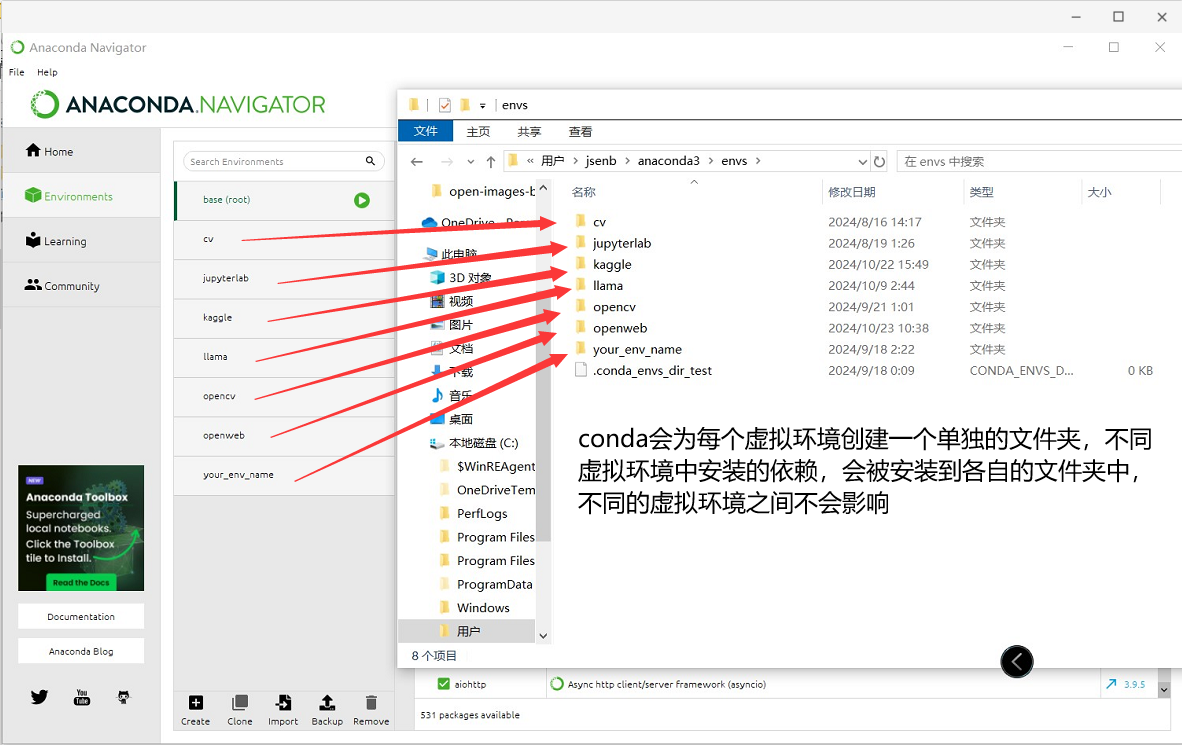Open the YouTube icon link
Screen dimensions: 1182x745
(82, 697)
